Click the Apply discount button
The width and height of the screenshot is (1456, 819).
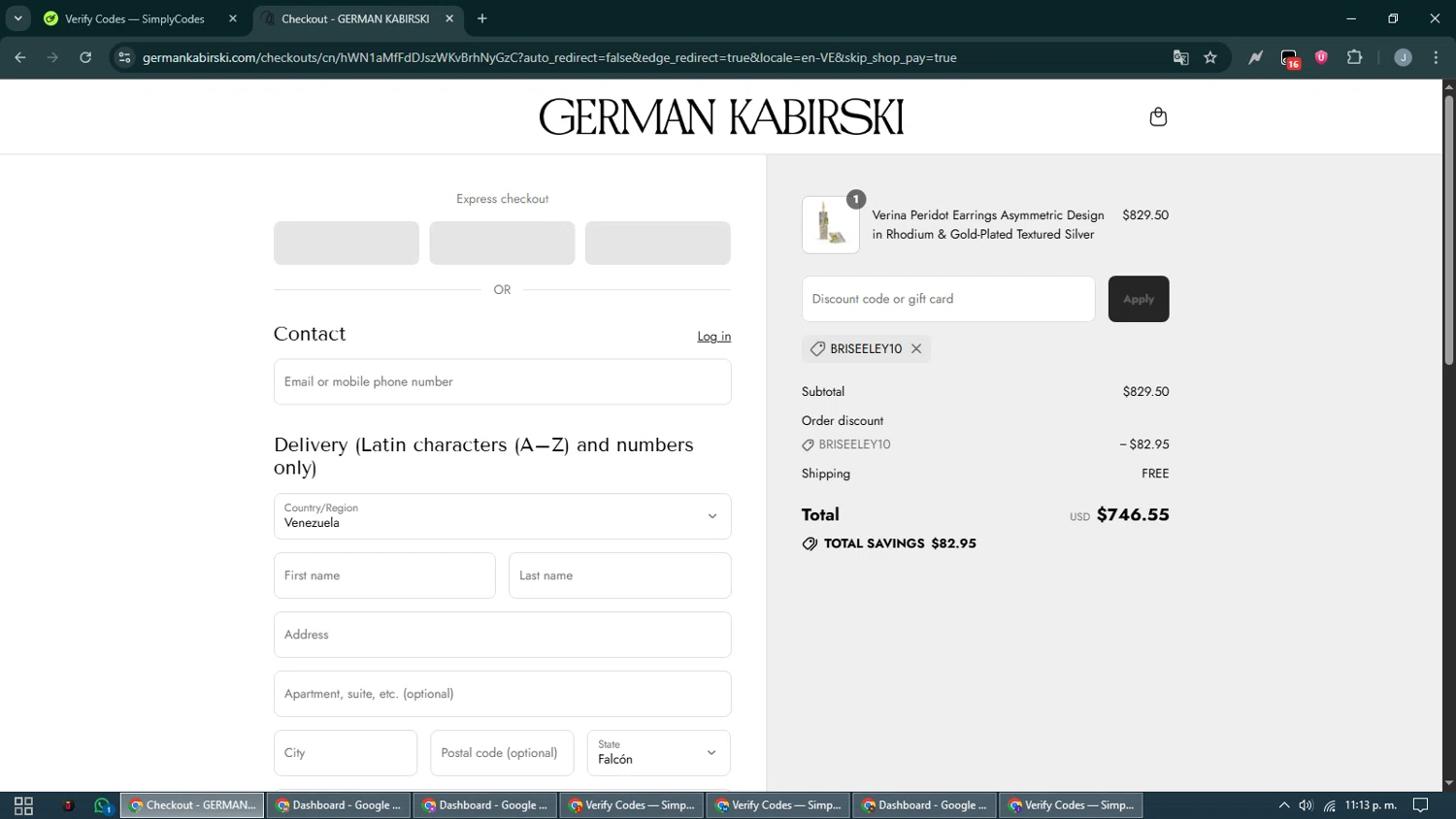(1139, 299)
